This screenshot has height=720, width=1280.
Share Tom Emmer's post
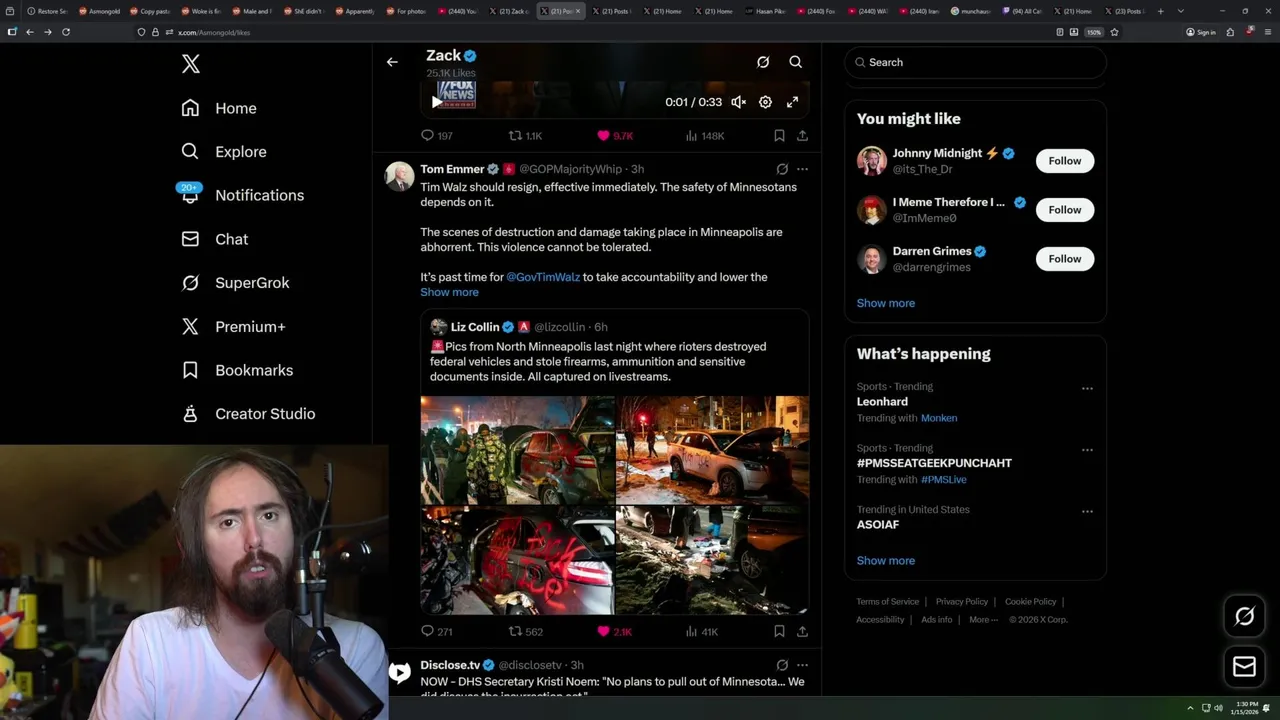[802, 632]
